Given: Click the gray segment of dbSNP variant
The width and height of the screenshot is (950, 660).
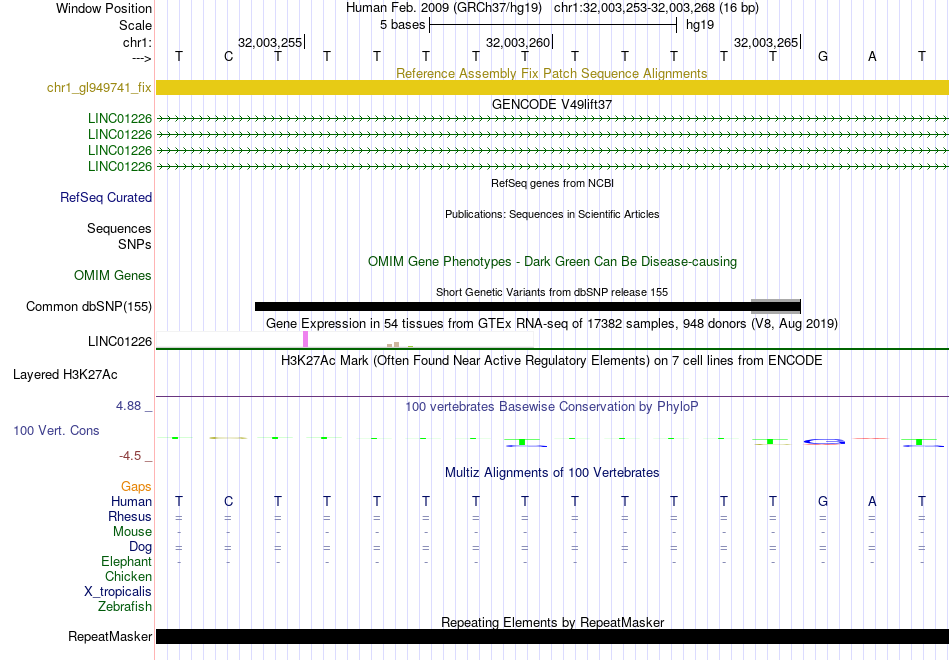Looking at the screenshot, I should 776,306.
